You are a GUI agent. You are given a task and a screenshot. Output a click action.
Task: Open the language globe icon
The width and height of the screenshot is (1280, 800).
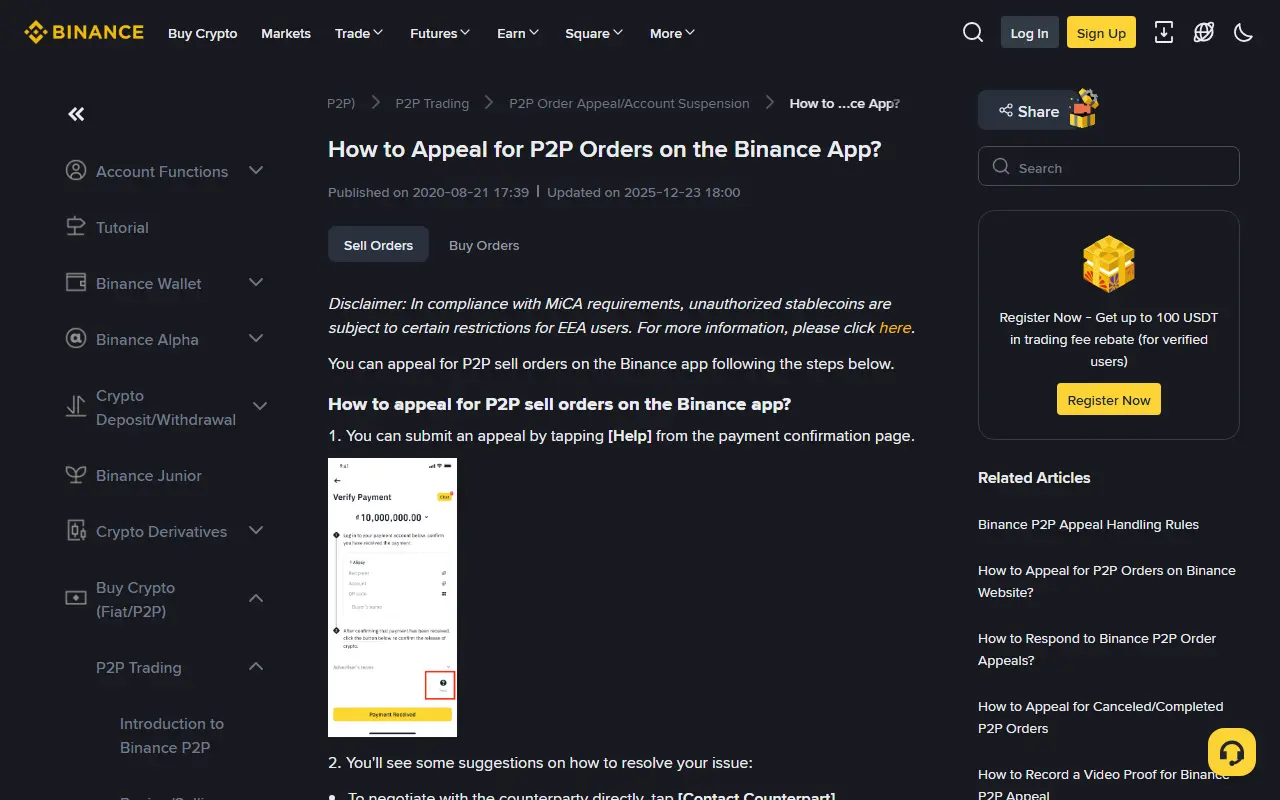click(x=1204, y=33)
